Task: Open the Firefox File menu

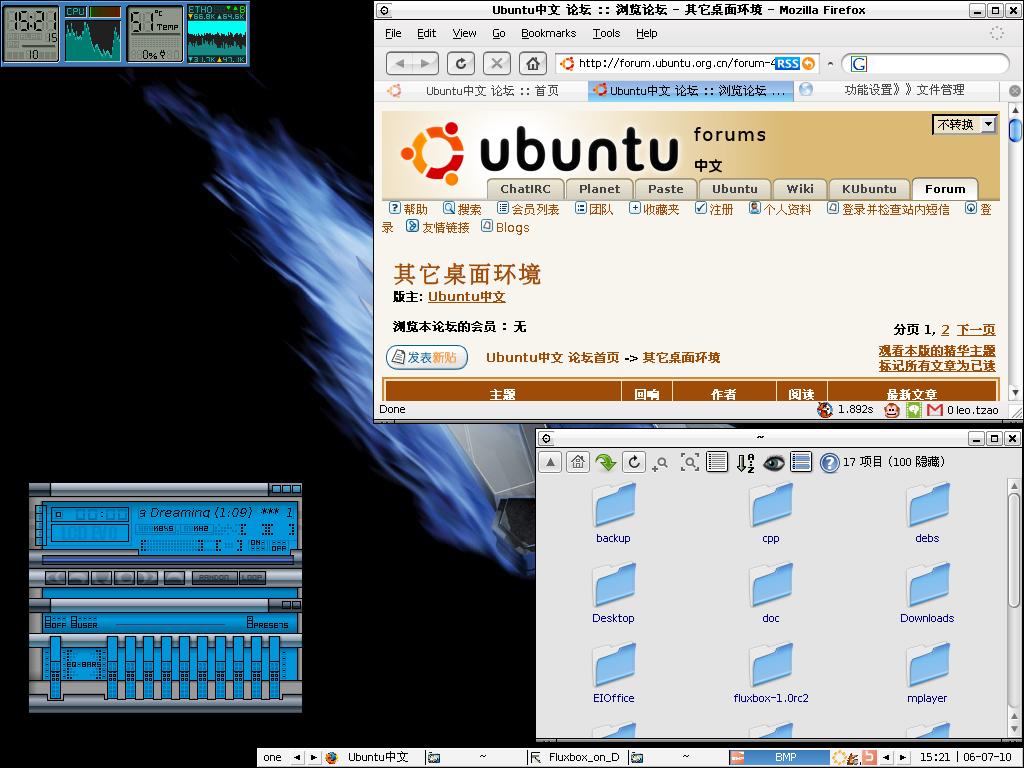Action: coord(393,33)
